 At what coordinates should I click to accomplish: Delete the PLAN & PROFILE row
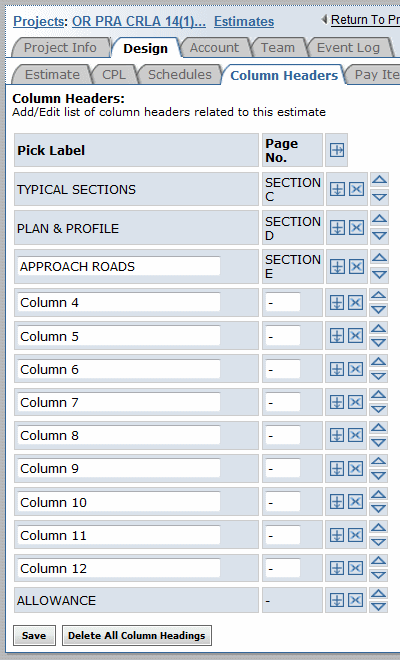tap(357, 228)
